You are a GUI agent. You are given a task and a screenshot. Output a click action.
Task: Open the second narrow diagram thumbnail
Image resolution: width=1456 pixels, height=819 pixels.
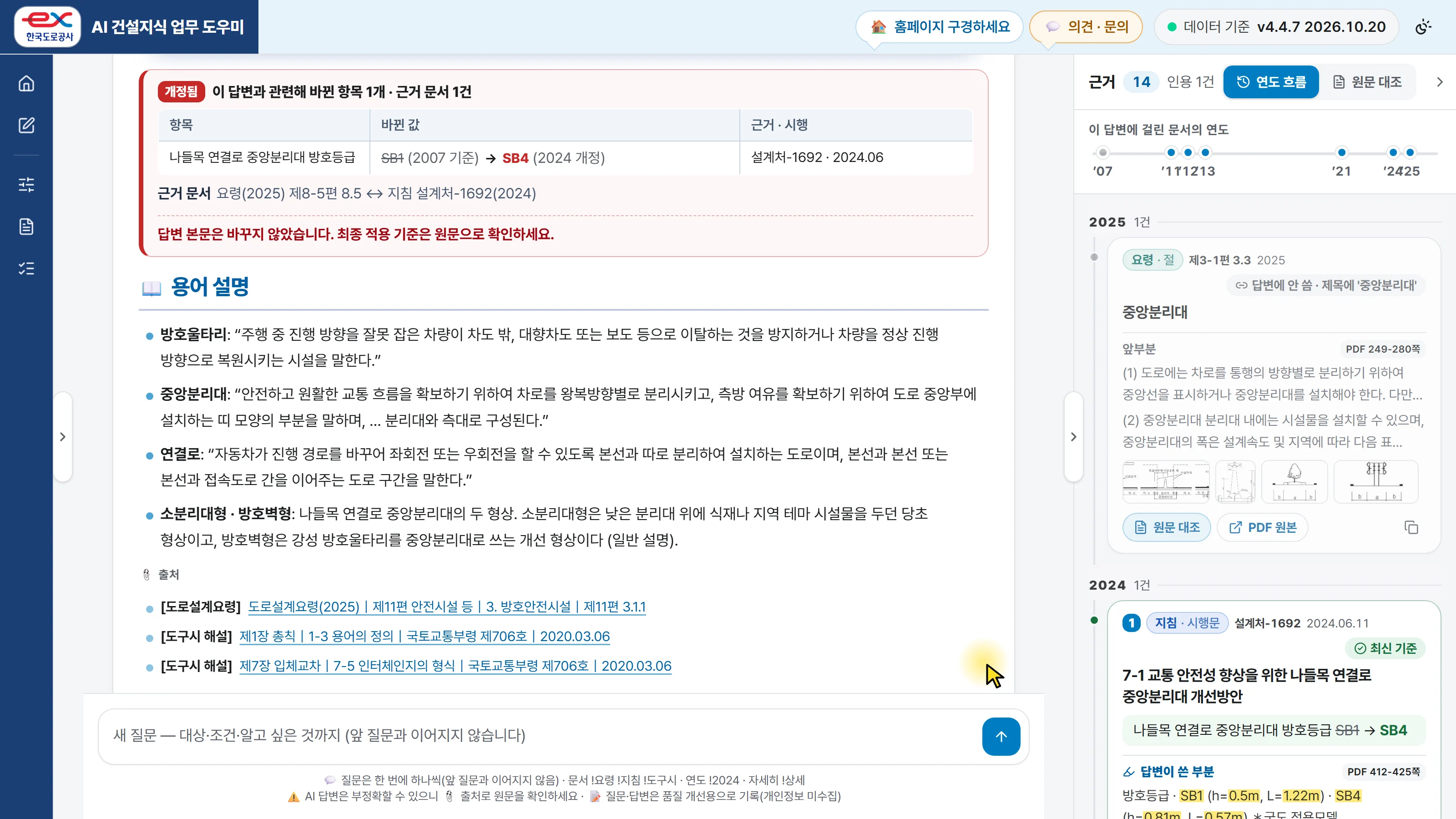1235,481
